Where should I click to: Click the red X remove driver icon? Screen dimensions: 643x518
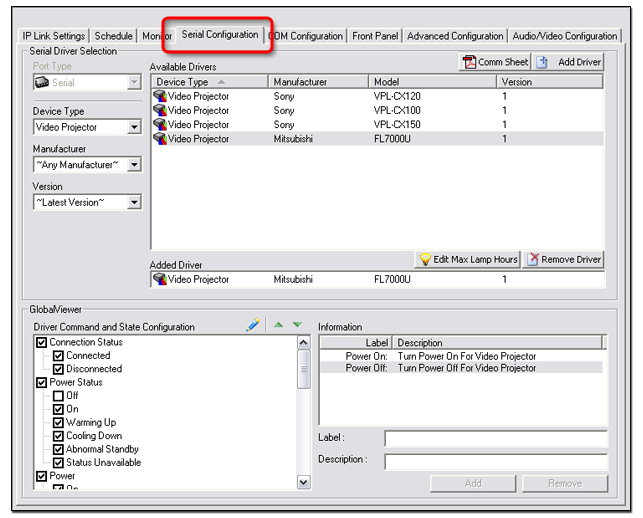(x=533, y=259)
